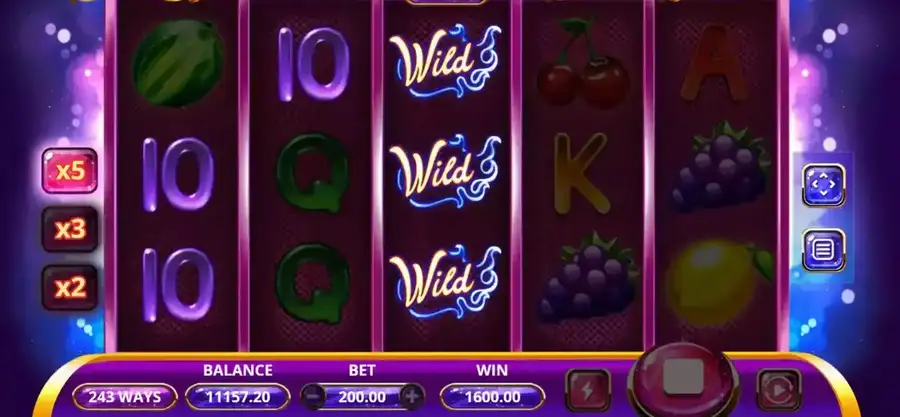900x417 pixels.
Task: Click the watermelon symbol
Action: [179, 63]
